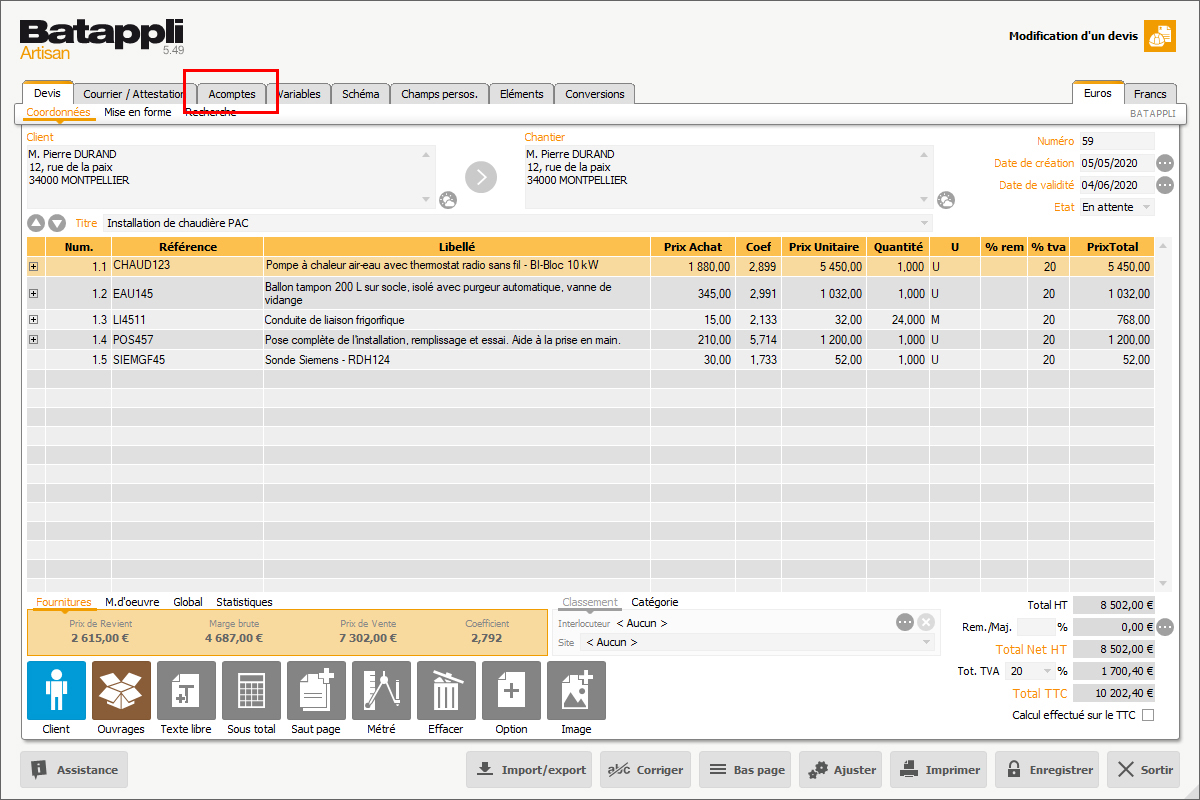The width and height of the screenshot is (1200, 800).
Task: Show the Global summary tab
Action: click(188, 602)
